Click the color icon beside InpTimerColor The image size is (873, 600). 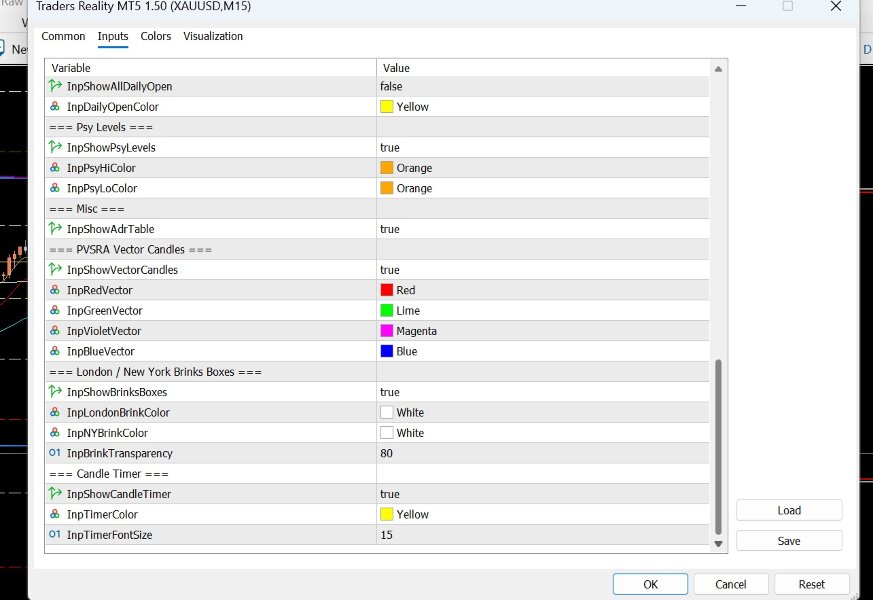[x=55, y=514]
